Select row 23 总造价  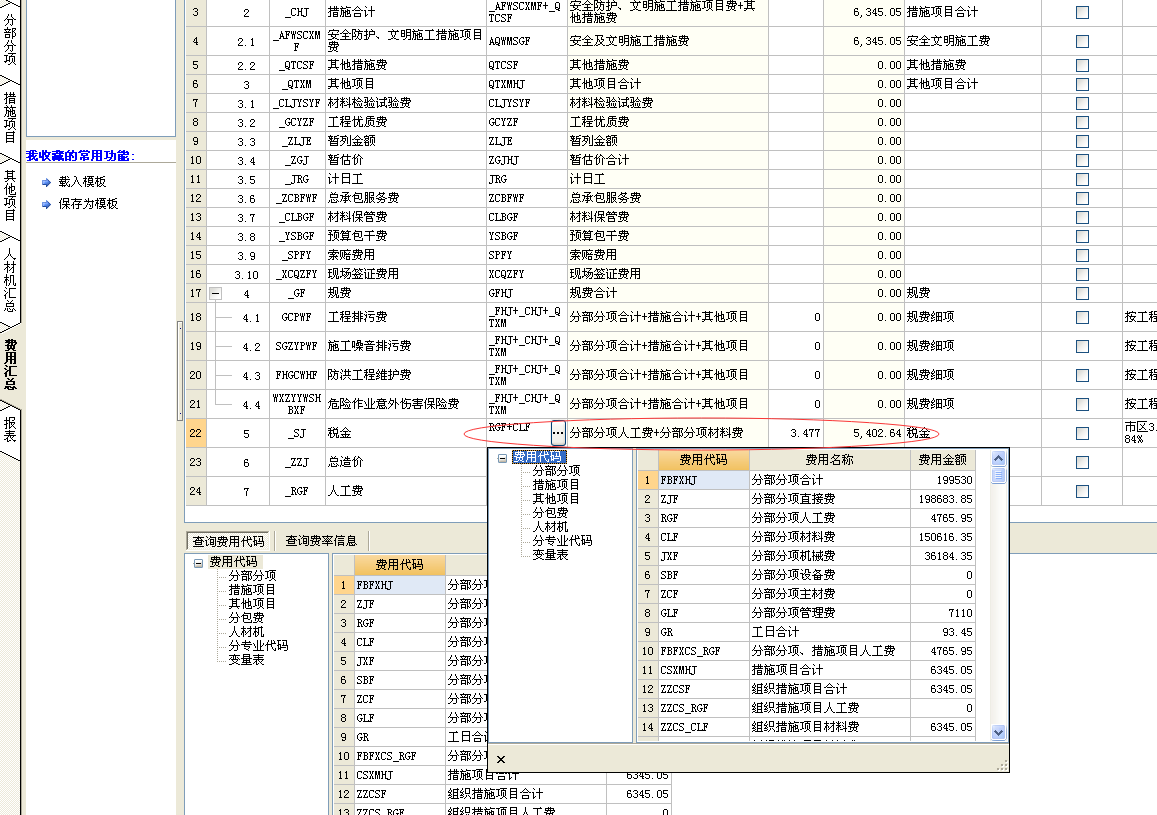195,462
